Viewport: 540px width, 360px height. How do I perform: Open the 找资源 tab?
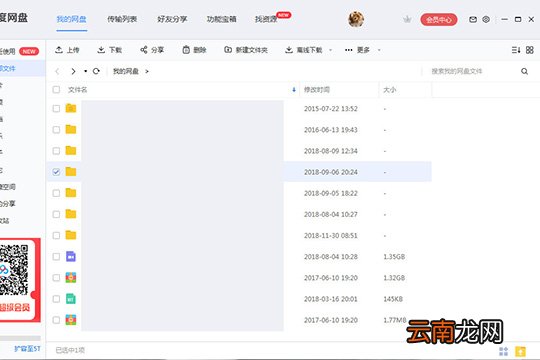click(266, 19)
